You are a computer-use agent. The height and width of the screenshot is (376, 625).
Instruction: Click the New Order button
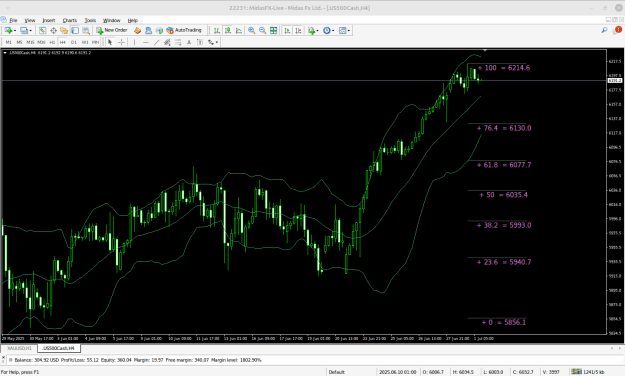[x=112, y=30]
